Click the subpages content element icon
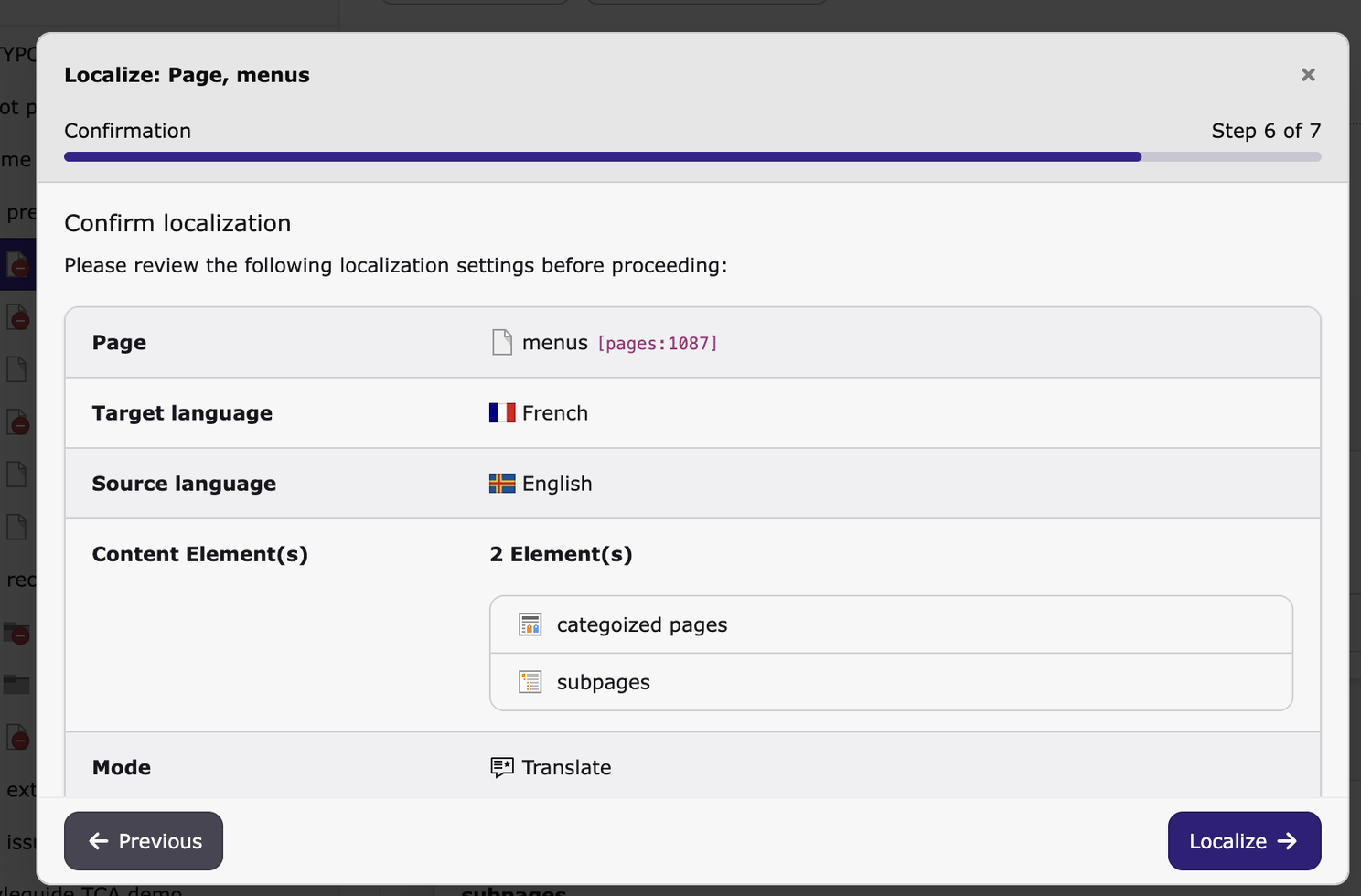 (x=530, y=683)
